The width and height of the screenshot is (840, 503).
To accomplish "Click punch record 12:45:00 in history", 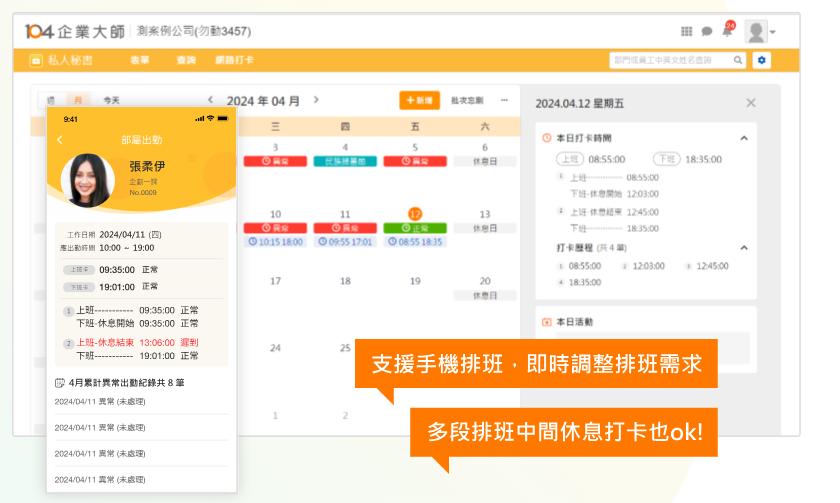I will click(712, 266).
